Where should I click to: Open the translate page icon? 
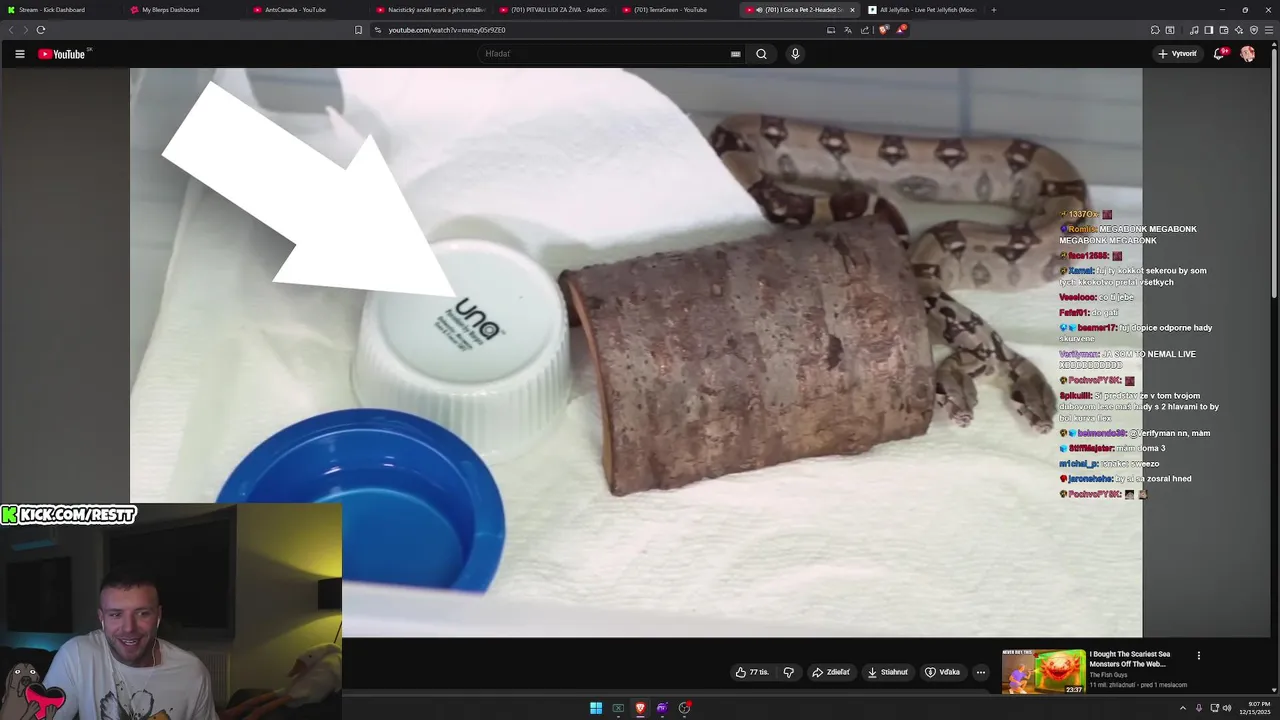pyautogui.click(x=847, y=30)
